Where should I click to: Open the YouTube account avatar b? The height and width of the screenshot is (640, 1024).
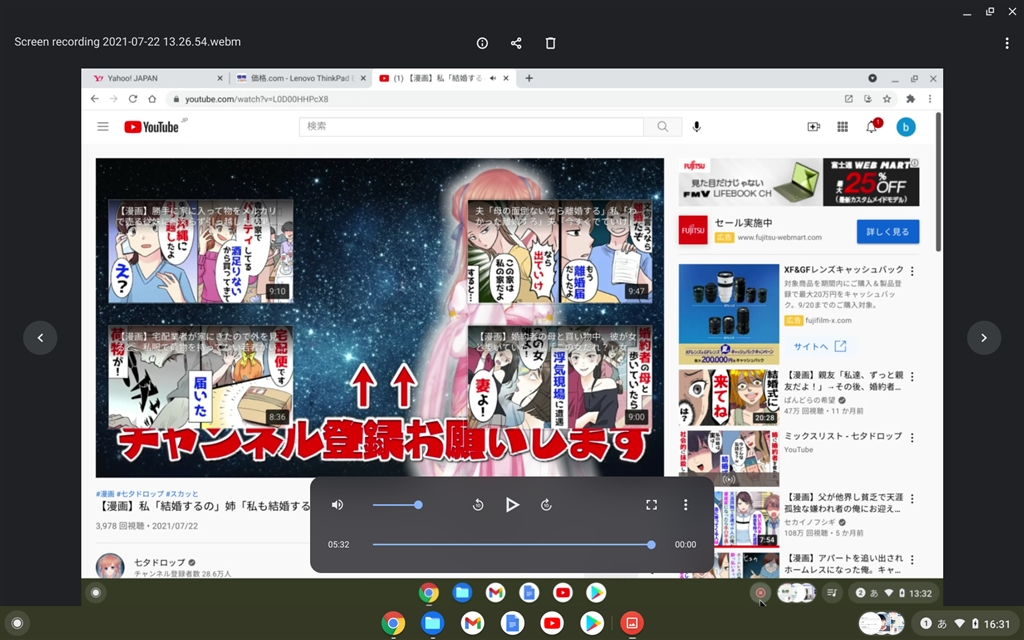[x=906, y=127]
